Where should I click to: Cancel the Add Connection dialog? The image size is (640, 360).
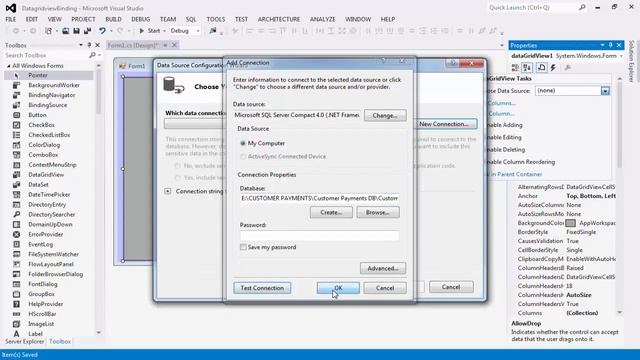click(x=385, y=288)
